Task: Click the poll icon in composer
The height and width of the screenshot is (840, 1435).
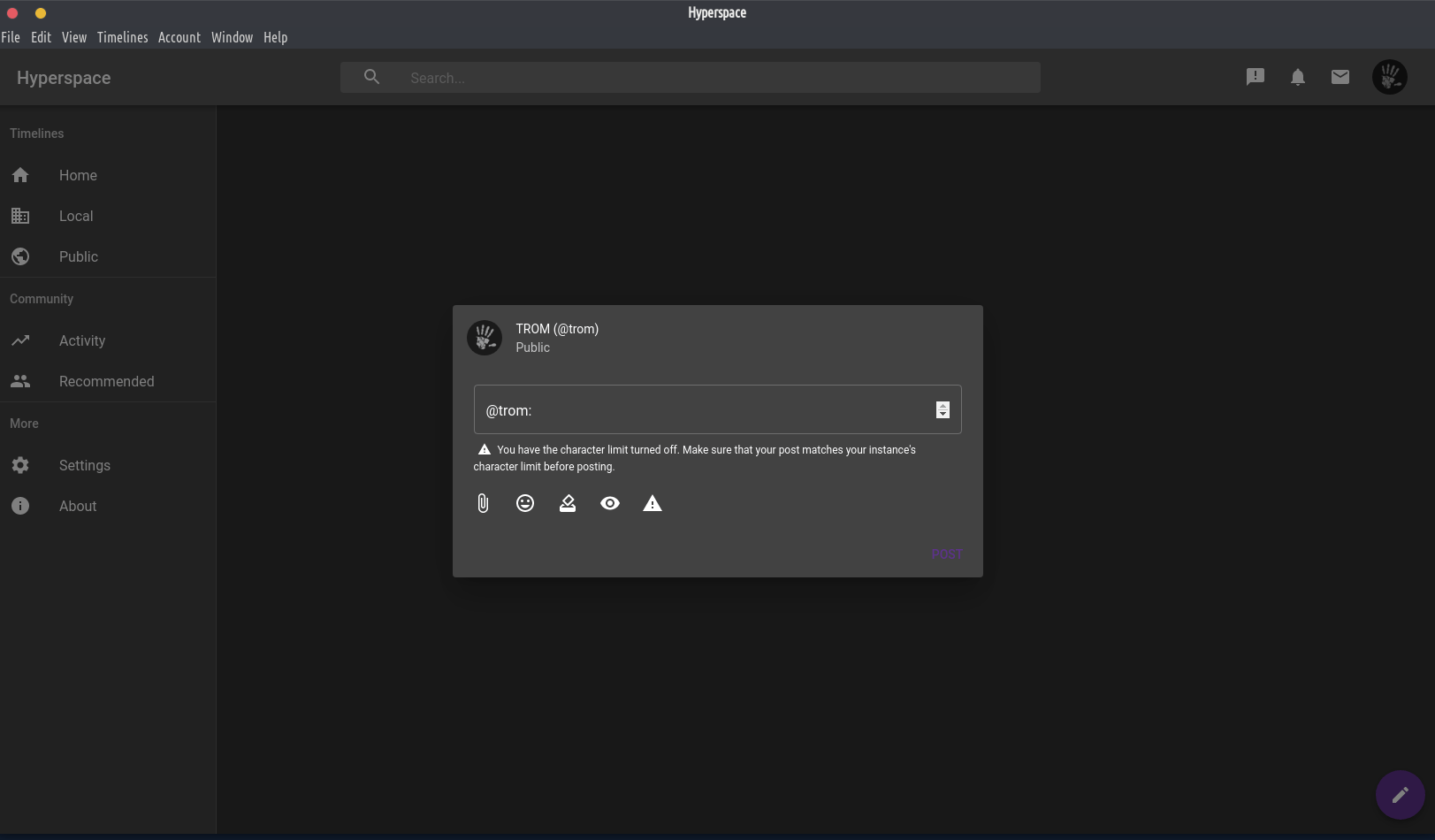Action: 568,503
